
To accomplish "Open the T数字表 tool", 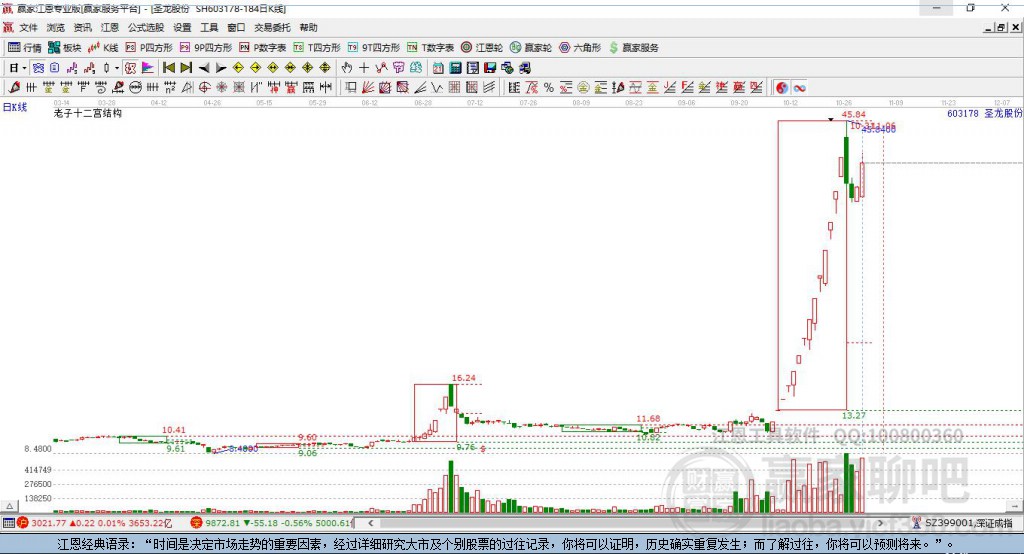I will [x=430, y=48].
